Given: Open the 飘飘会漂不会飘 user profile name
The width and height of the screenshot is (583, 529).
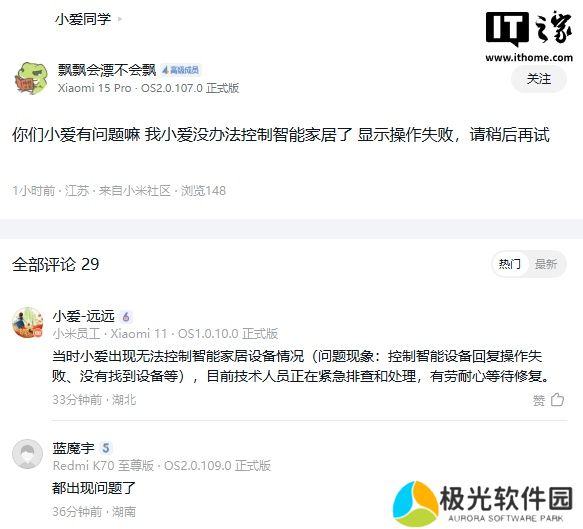Looking at the screenshot, I should [107, 70].
